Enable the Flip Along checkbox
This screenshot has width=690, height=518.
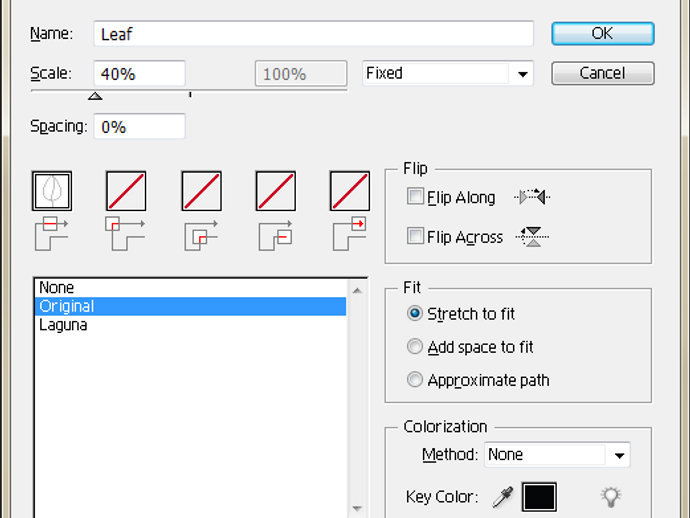[415, 196]
